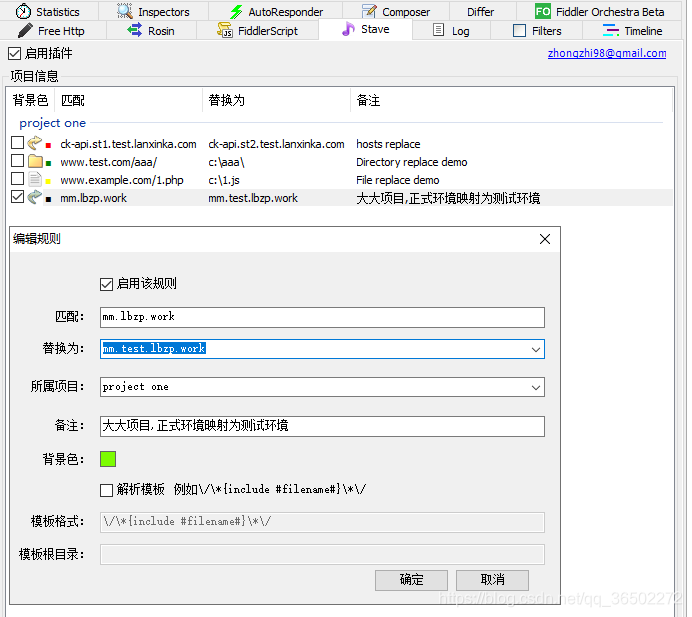
Task: Click the Free Http pen icon
Action: [x=25, y=30]
